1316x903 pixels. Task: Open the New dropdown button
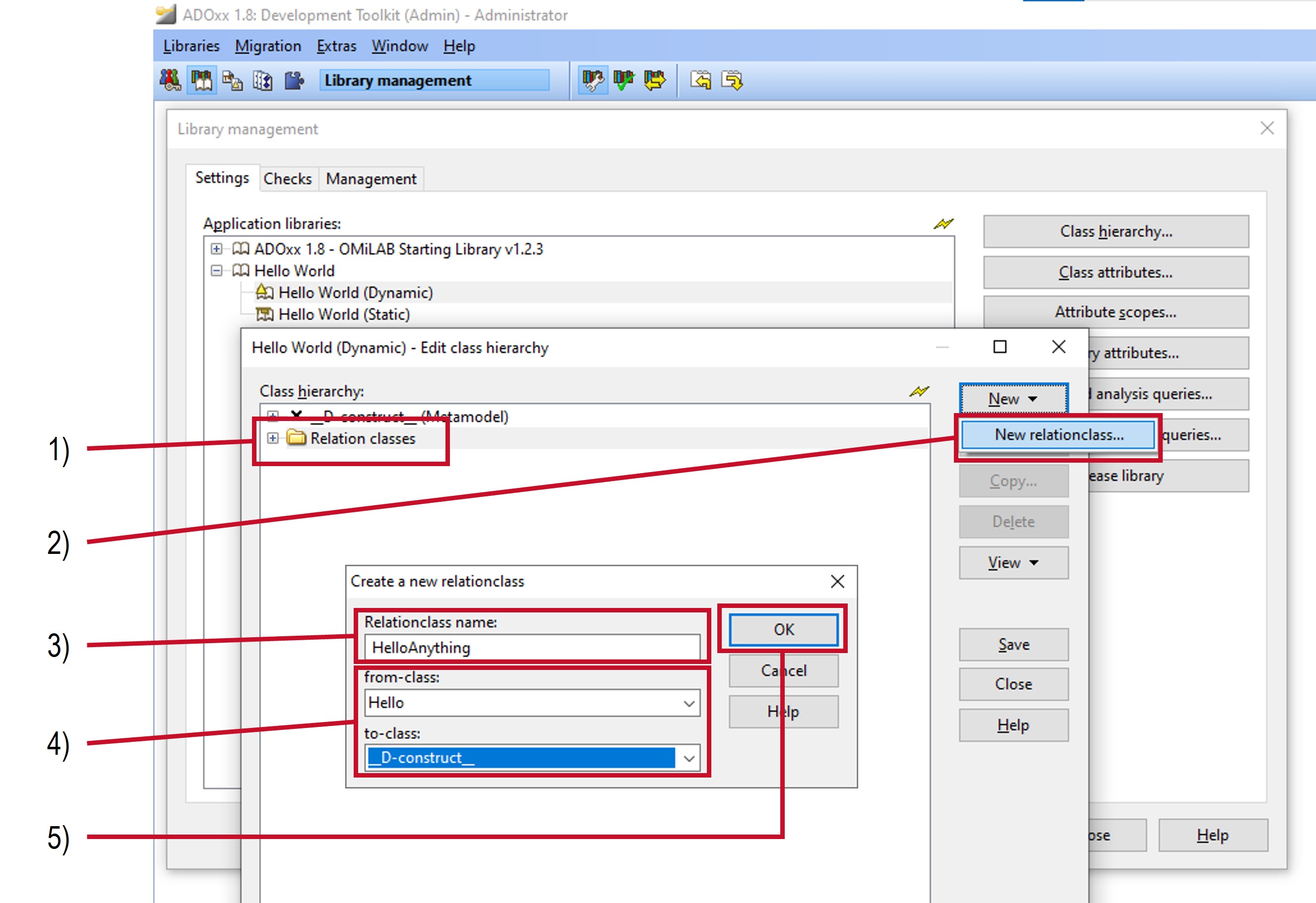point(1013,399)
